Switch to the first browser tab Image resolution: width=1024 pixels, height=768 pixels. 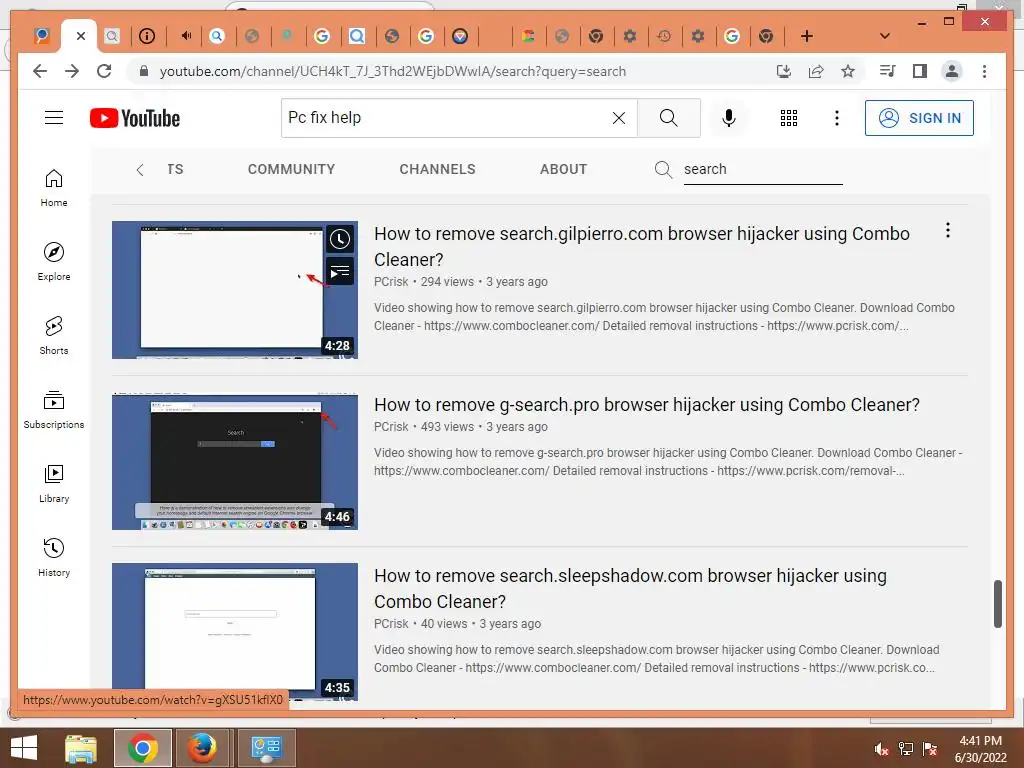point(42,36)
